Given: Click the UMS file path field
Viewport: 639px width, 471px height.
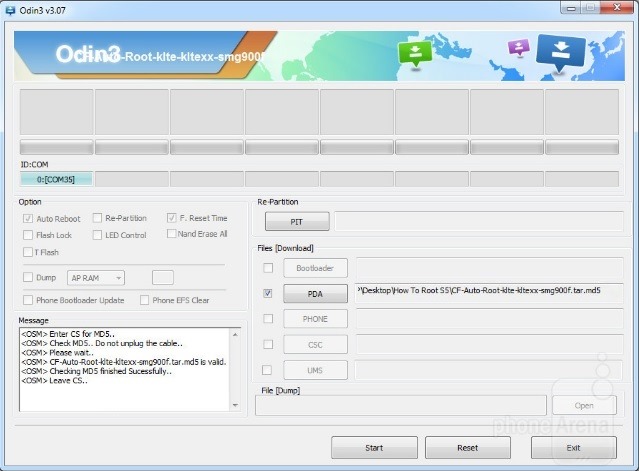Looking at the screenshot, I should click(489, 370).
